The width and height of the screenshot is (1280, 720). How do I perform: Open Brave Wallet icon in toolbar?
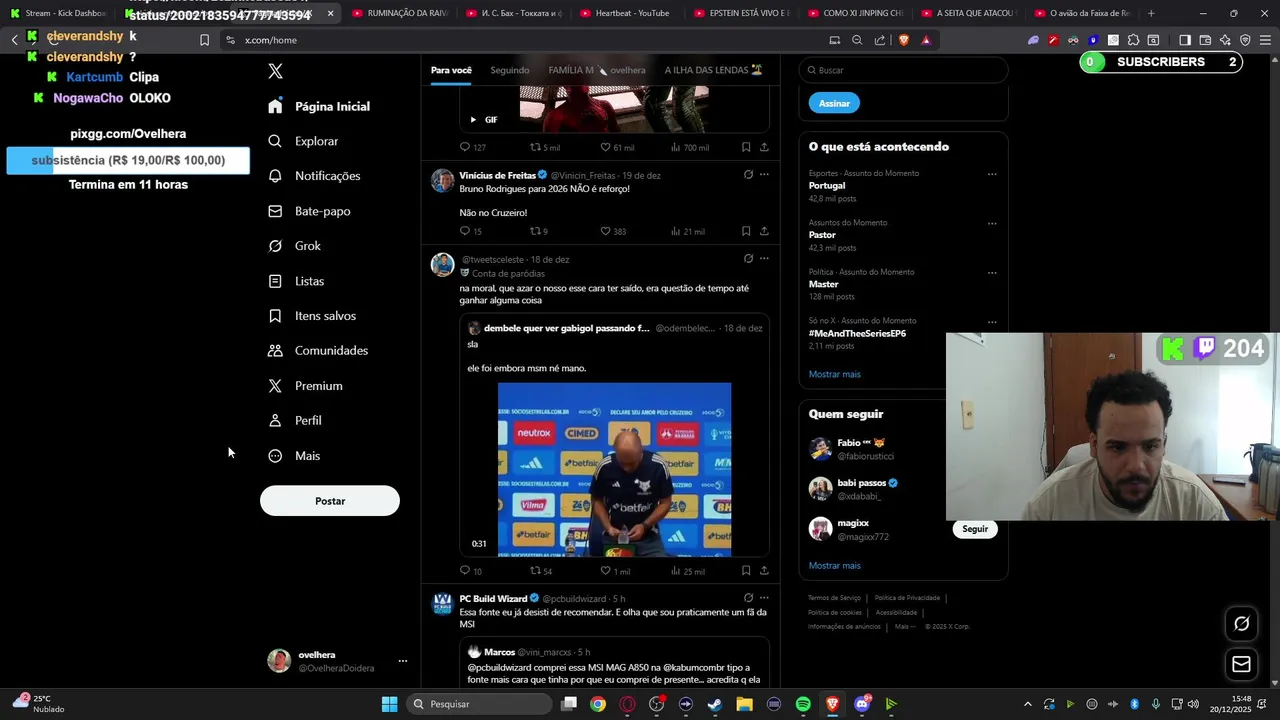[x=1205, y=40]
